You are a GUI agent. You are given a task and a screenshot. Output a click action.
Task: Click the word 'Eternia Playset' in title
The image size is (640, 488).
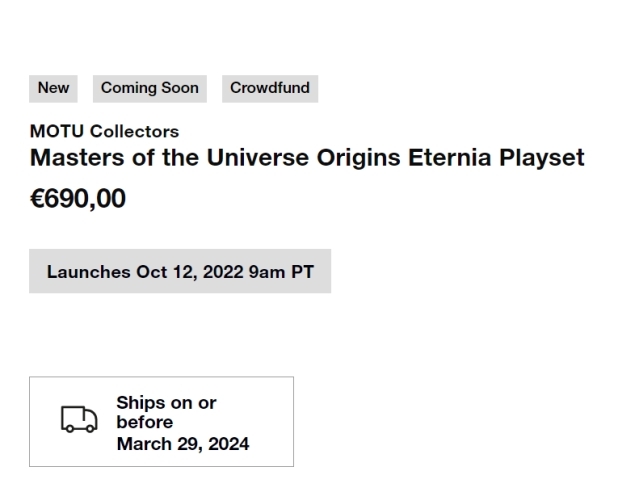pos(496,158)
